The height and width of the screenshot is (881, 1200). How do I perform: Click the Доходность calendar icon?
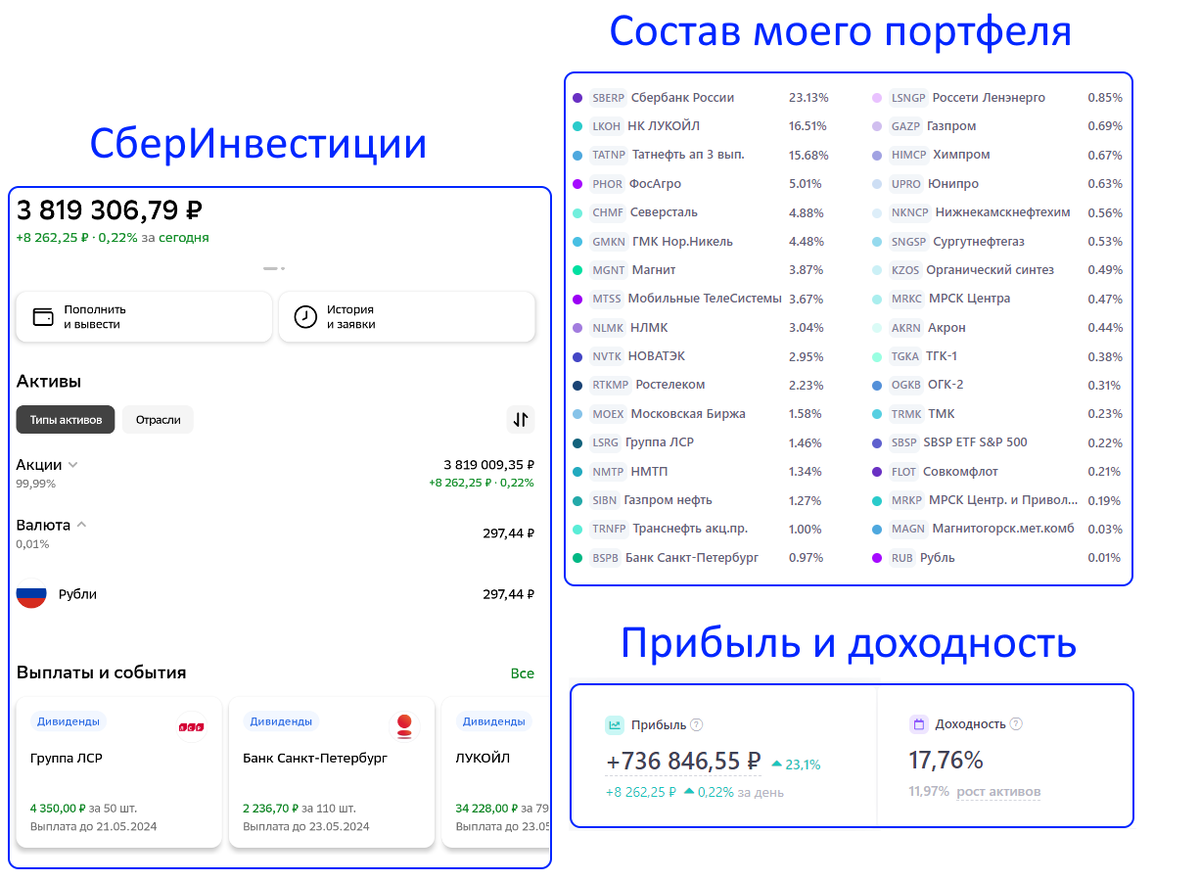(919, 724)
